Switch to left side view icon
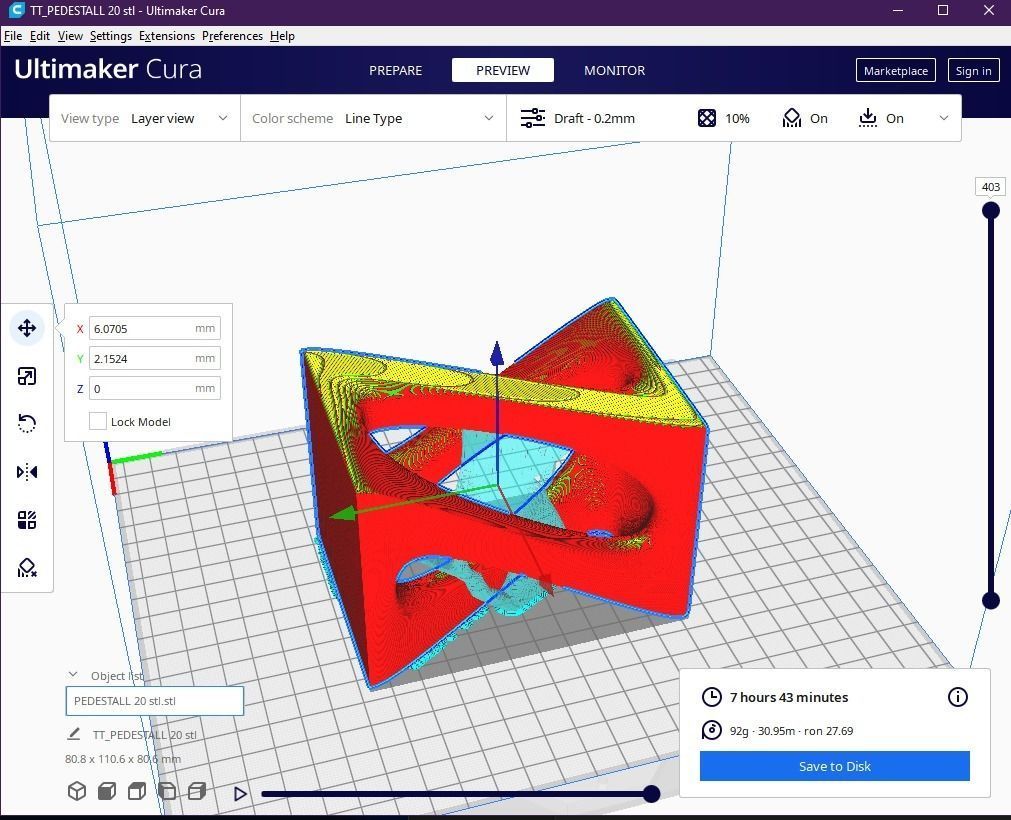The height and width of the screenshot is (820, 1011). (167, 791)
